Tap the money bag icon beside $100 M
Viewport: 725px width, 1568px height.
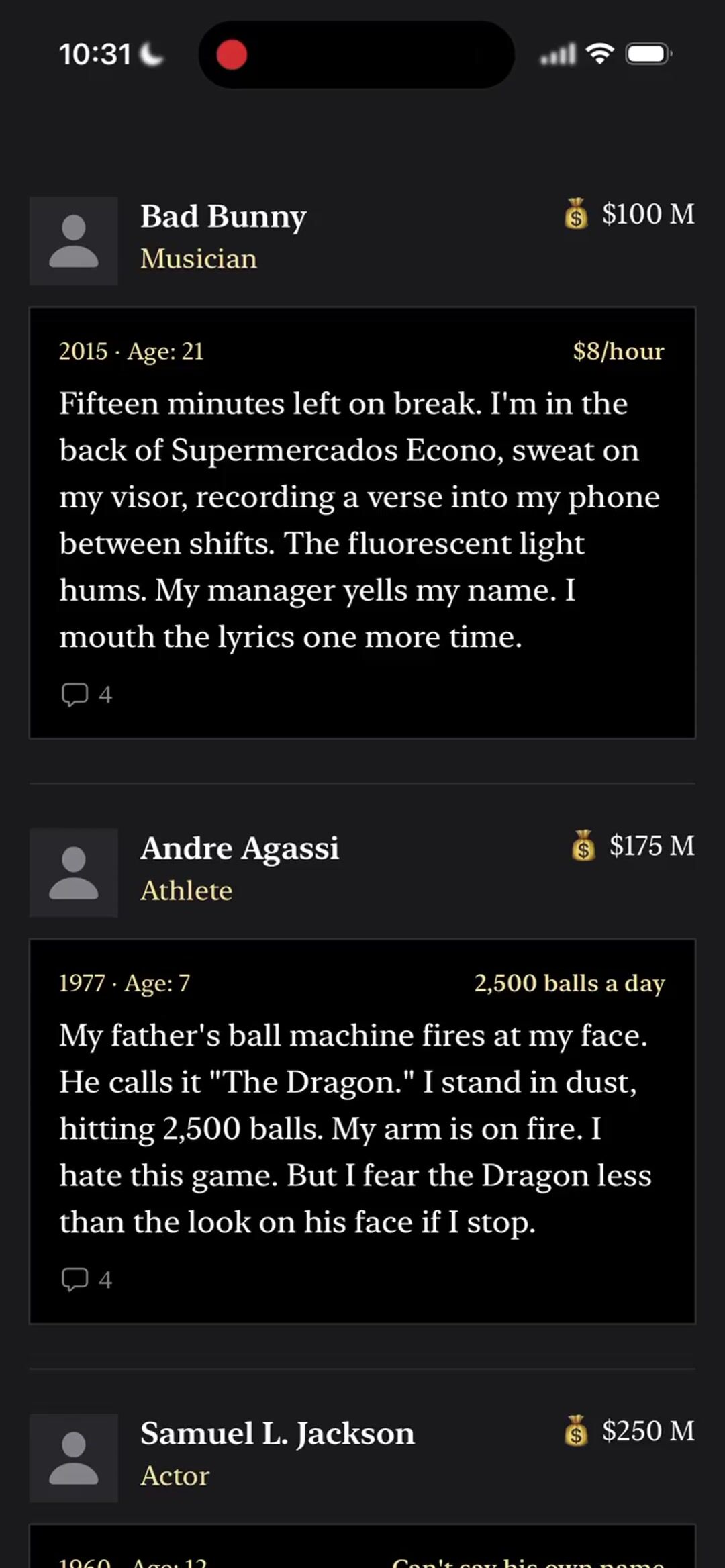tap(576, 214)
